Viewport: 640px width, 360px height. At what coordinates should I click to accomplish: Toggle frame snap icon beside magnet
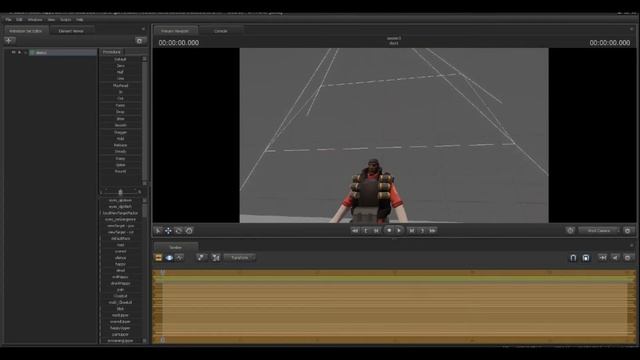tap(586, 258)
